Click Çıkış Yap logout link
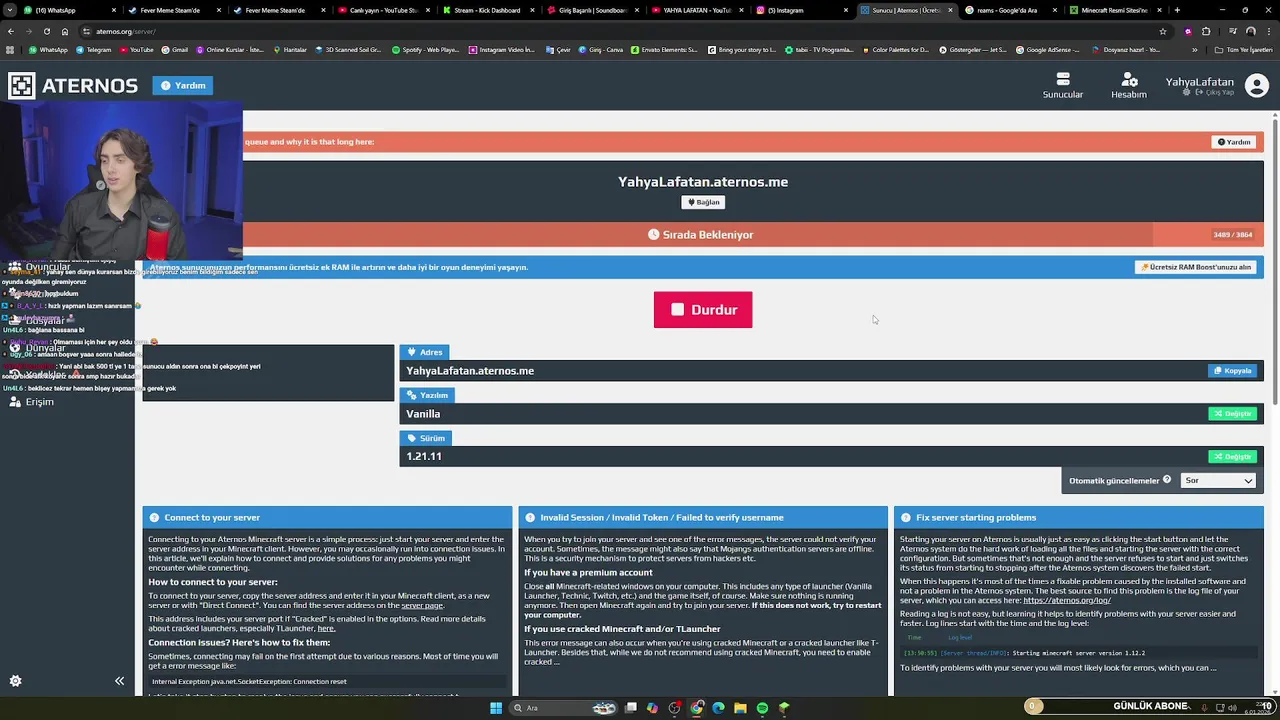 pyautogui.click(x=1214, y=92)
